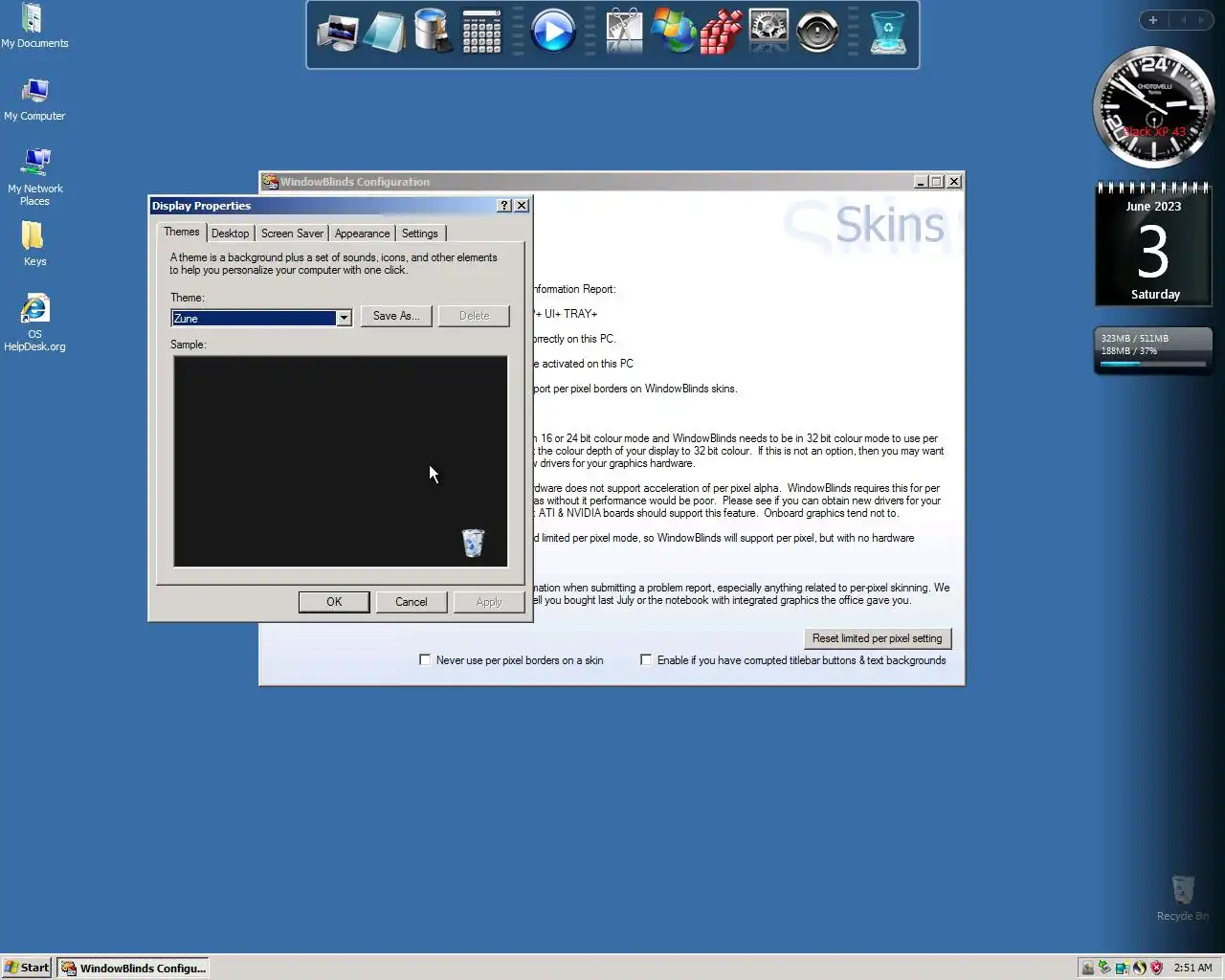Click the theme sample preview area
This screenshot has width=1225, height=980.
341,461
